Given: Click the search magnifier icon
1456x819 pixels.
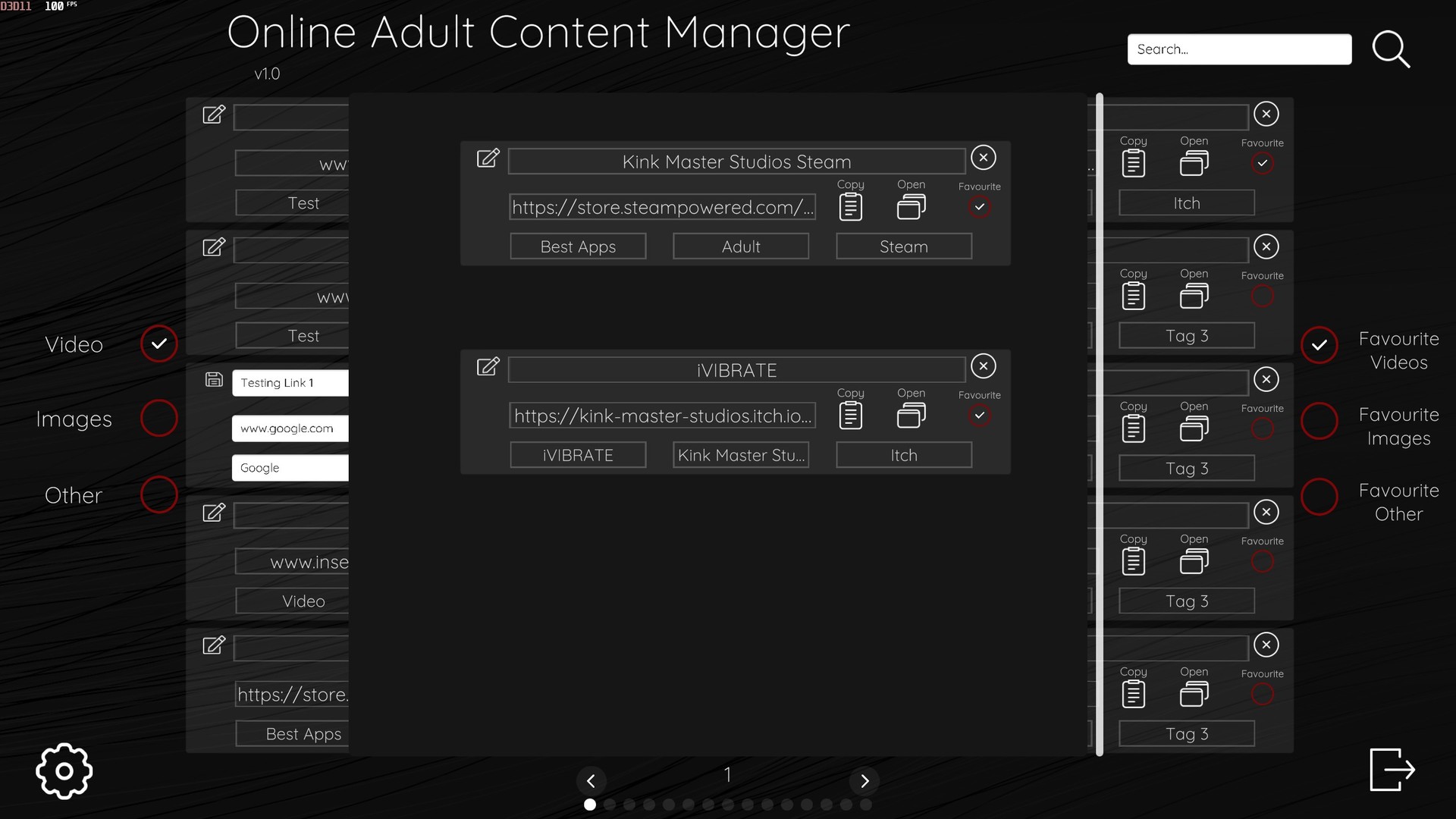Looking at the screenshot, I should (1392, 49).
